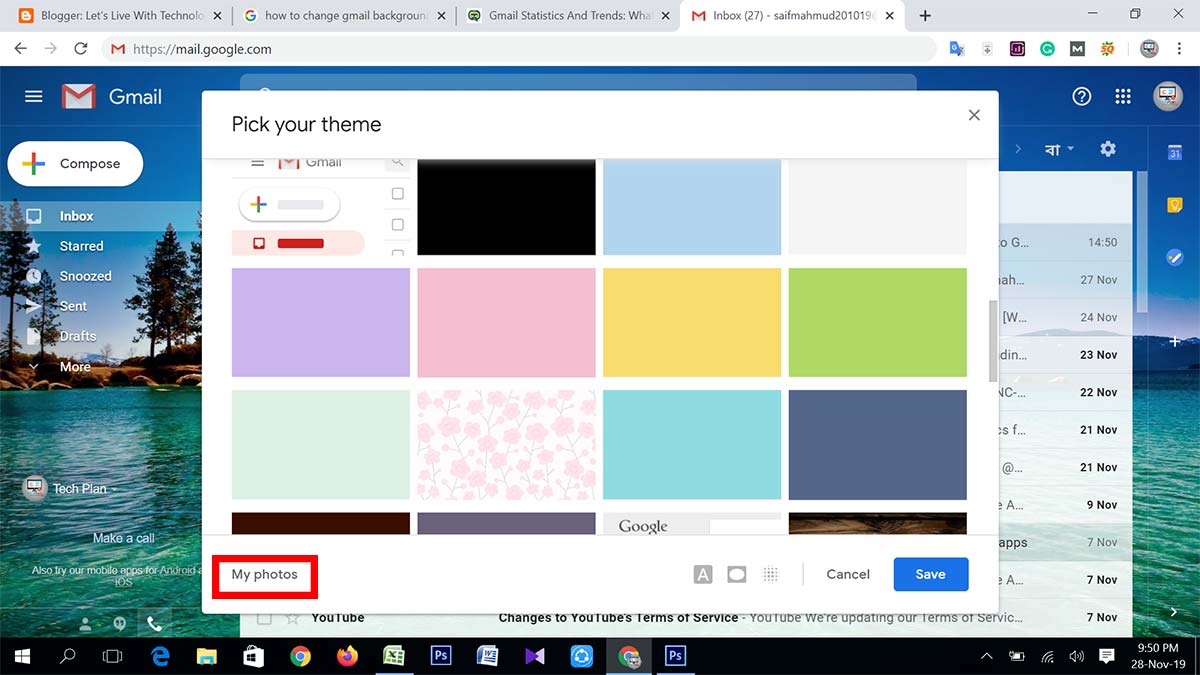Open My photos to choose a background
Screen dimensions: 1200x675
click(264, 574)
